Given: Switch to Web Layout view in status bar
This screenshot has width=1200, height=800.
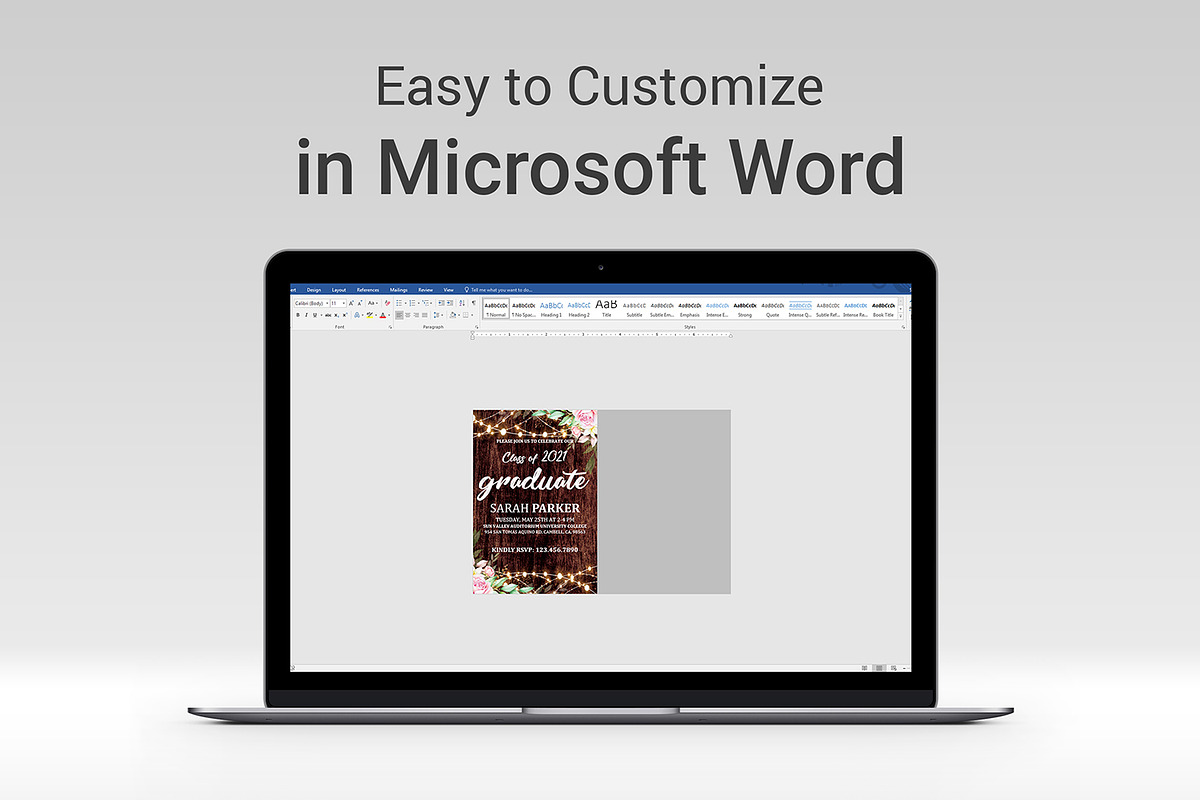Looking at the screenshot, I should pos(893,668).
